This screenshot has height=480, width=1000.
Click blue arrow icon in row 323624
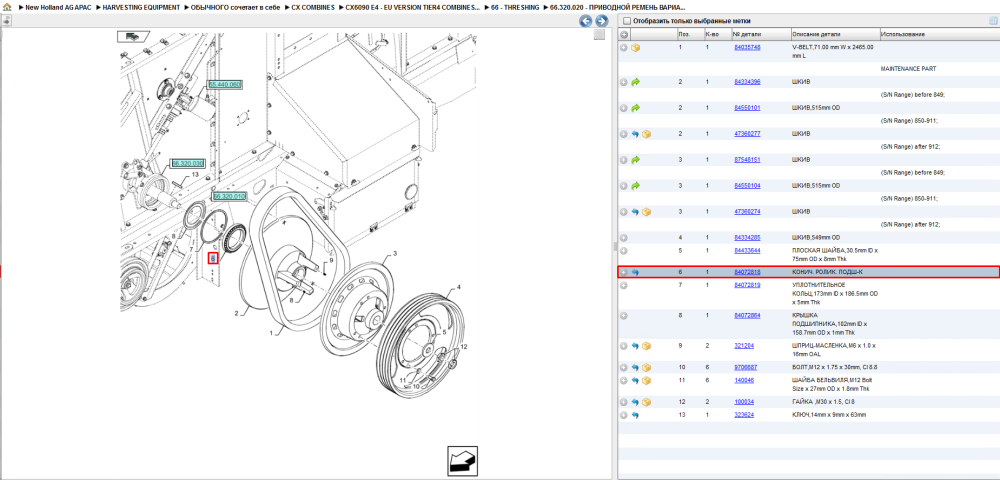[635, 415]
